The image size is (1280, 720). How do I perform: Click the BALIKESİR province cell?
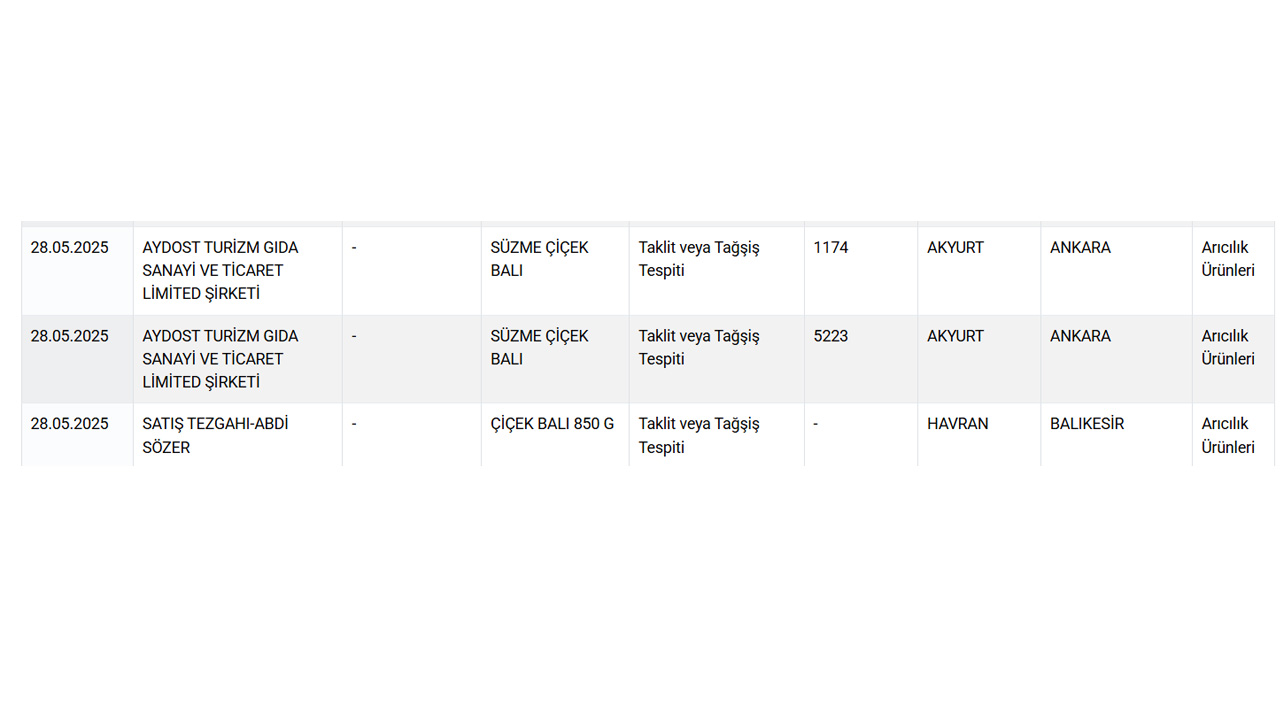[x=1086, y=424]
